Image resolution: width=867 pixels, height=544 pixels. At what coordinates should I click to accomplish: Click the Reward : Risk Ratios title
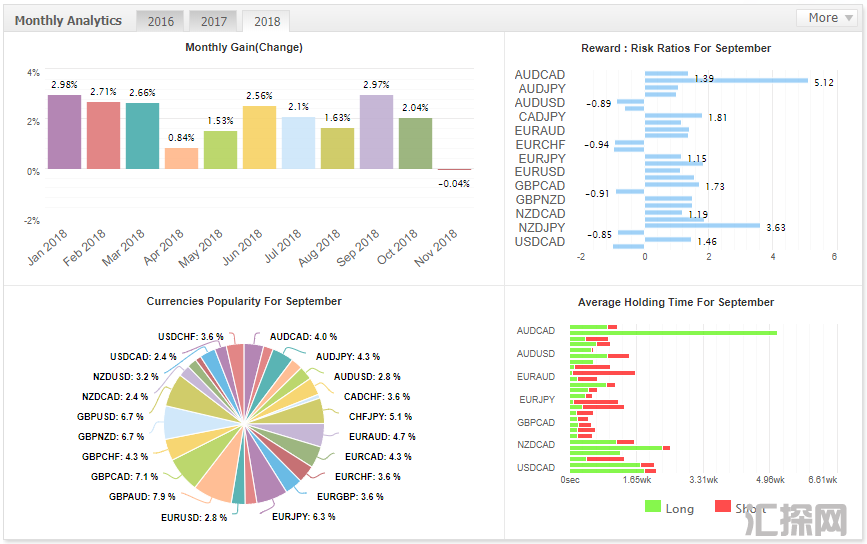pyautogui.click(x=676, y=48)
